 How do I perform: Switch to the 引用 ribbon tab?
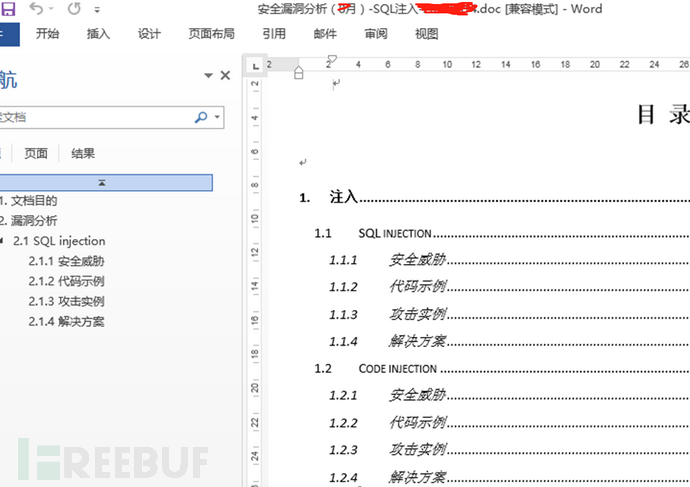click(x=274, y=34)
